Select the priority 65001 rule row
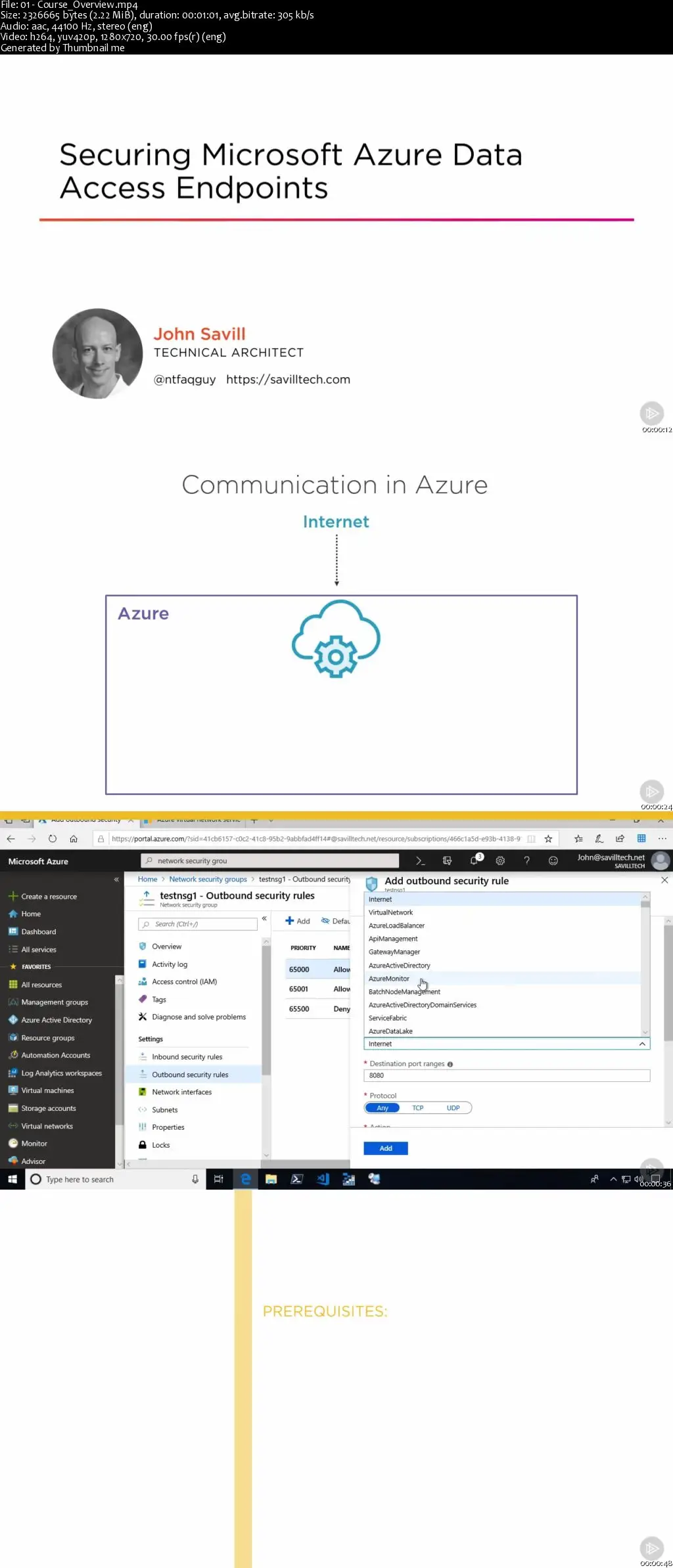 318,989
